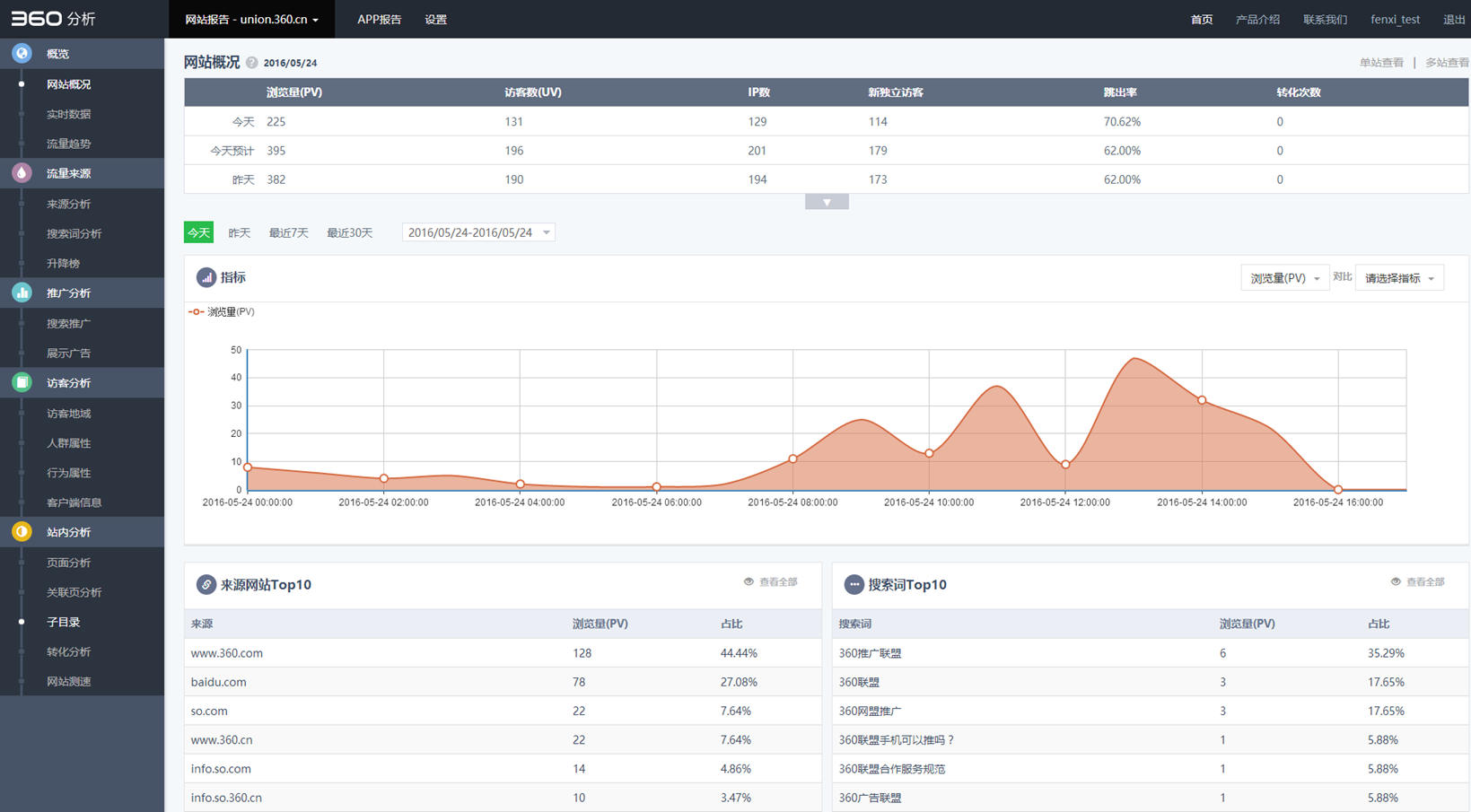Viewport: 1471px width, 812px height.
Task: Click the 来源网站Top10 link icon
Action: tap(206, 585)
